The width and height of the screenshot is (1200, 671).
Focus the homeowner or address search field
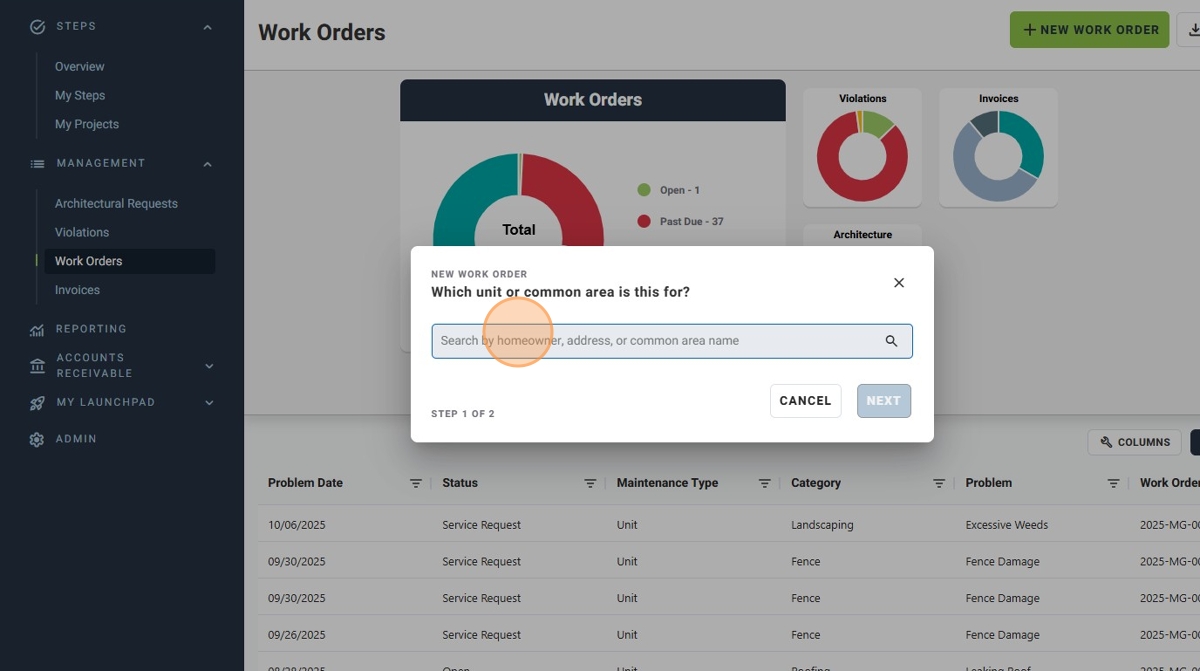pos(672,341)
